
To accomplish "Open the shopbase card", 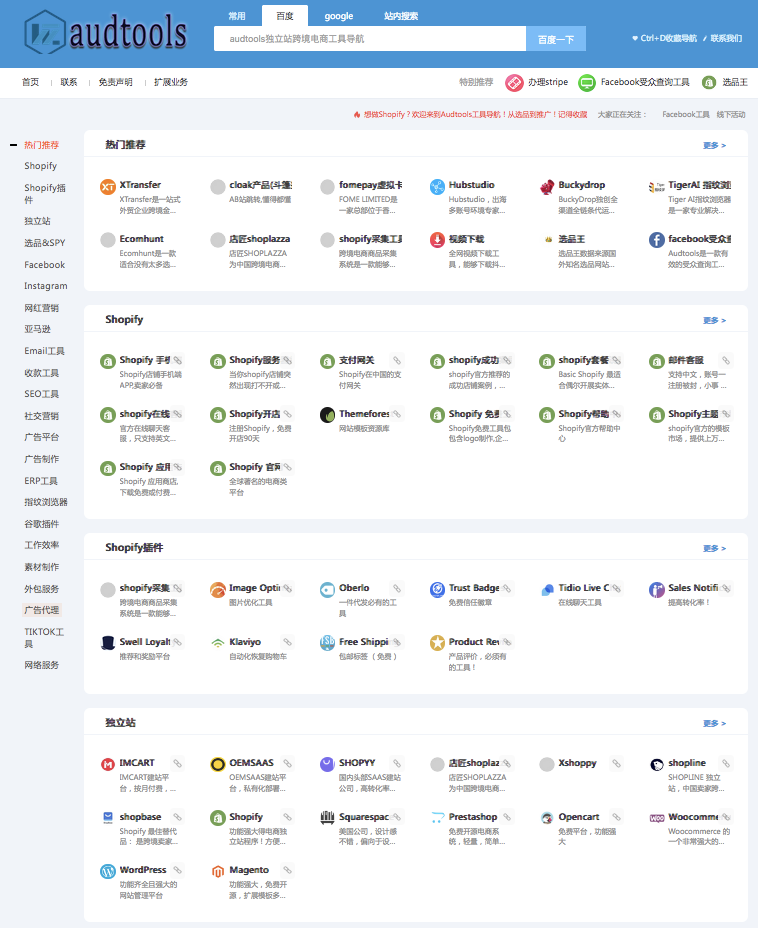I will [x=141, y=829].
